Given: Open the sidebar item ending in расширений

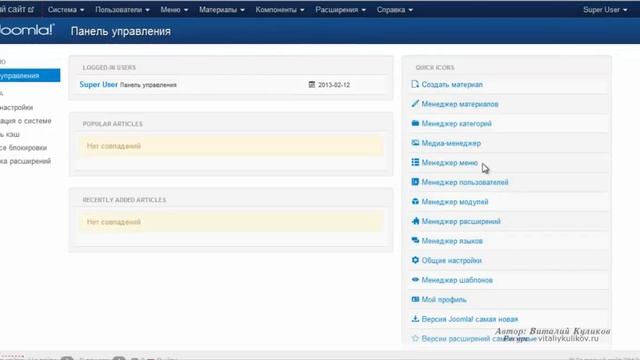Looking at the screenshot, I should click(x=26, y=161).
